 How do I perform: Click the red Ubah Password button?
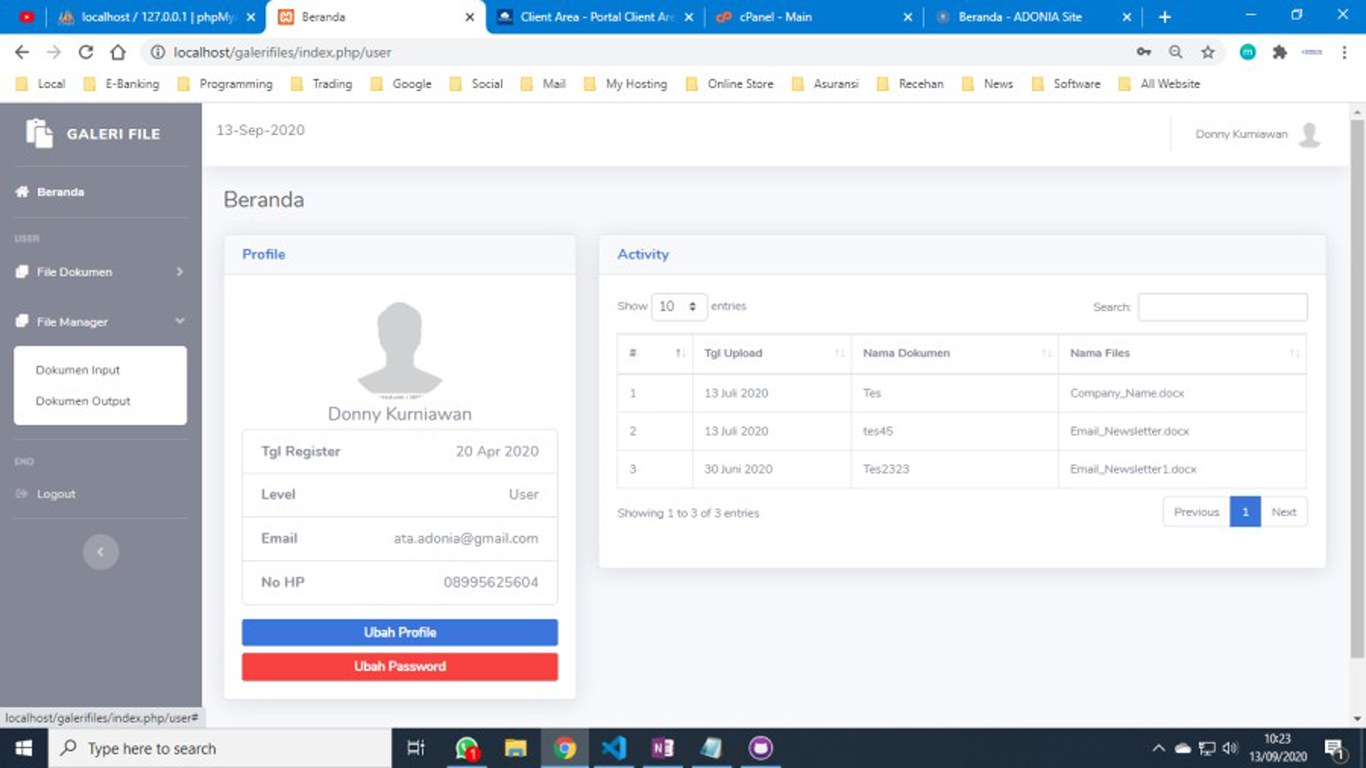400,667
